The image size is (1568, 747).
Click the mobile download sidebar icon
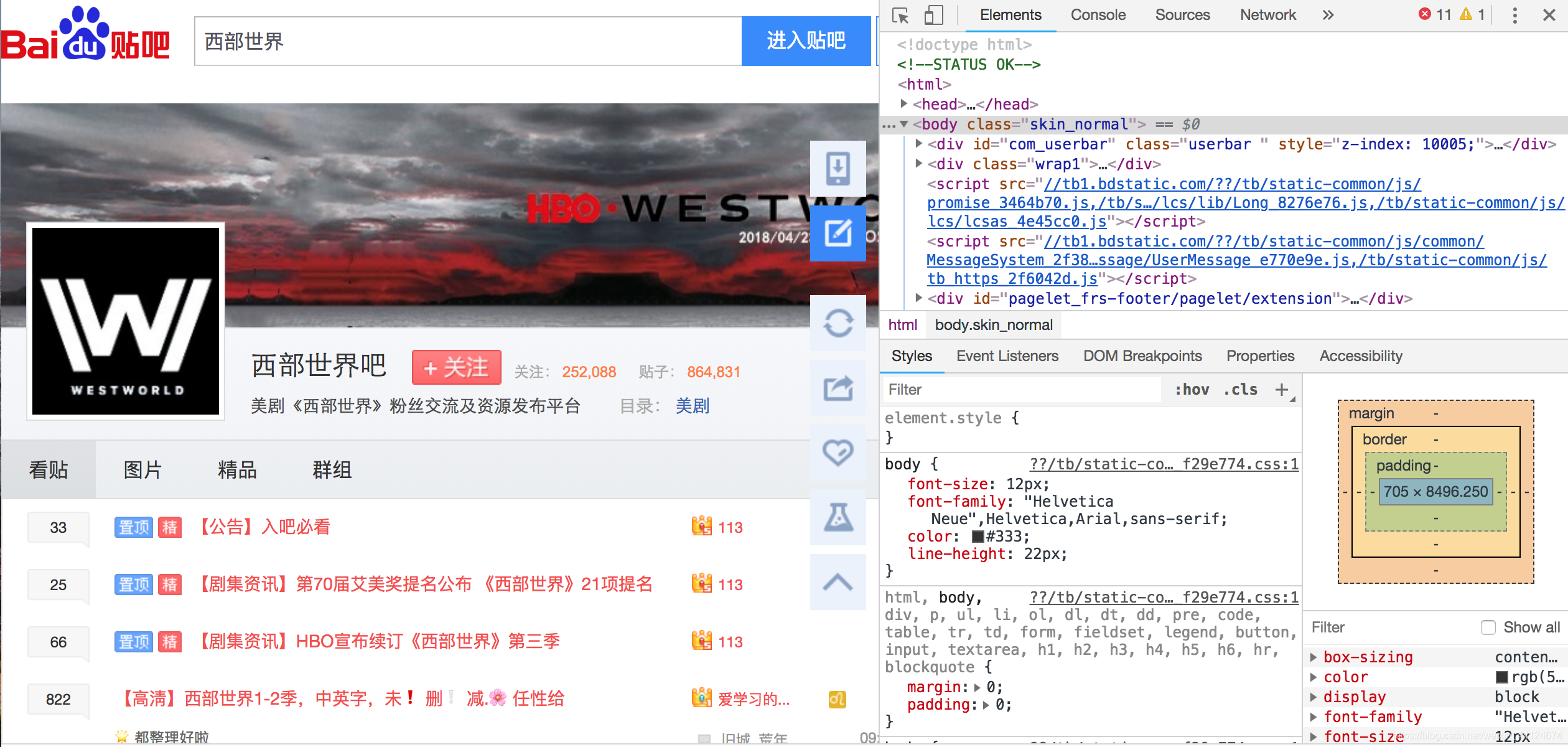pos(838,169)
